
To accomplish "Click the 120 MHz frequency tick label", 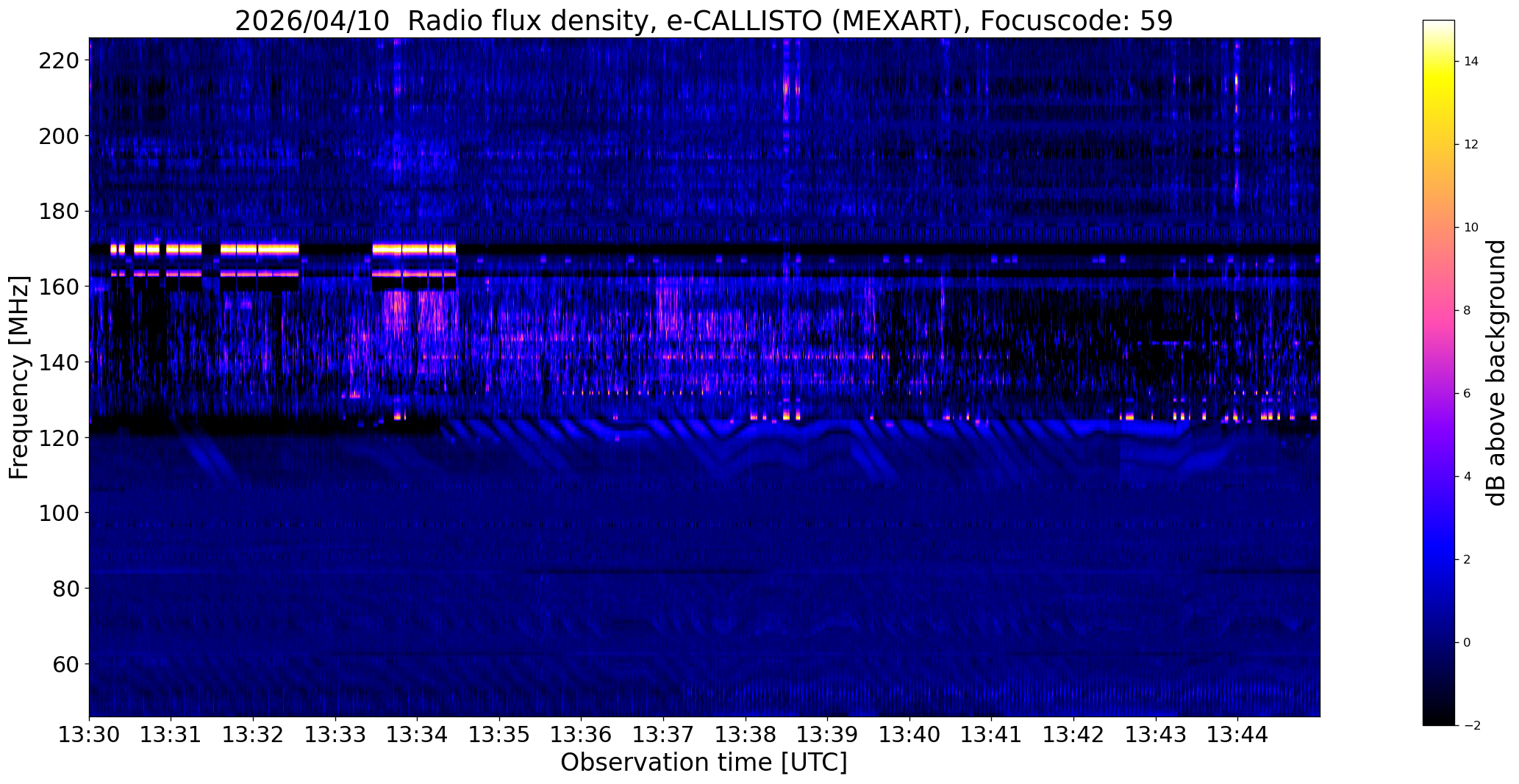I will click(x=58, y=438).
